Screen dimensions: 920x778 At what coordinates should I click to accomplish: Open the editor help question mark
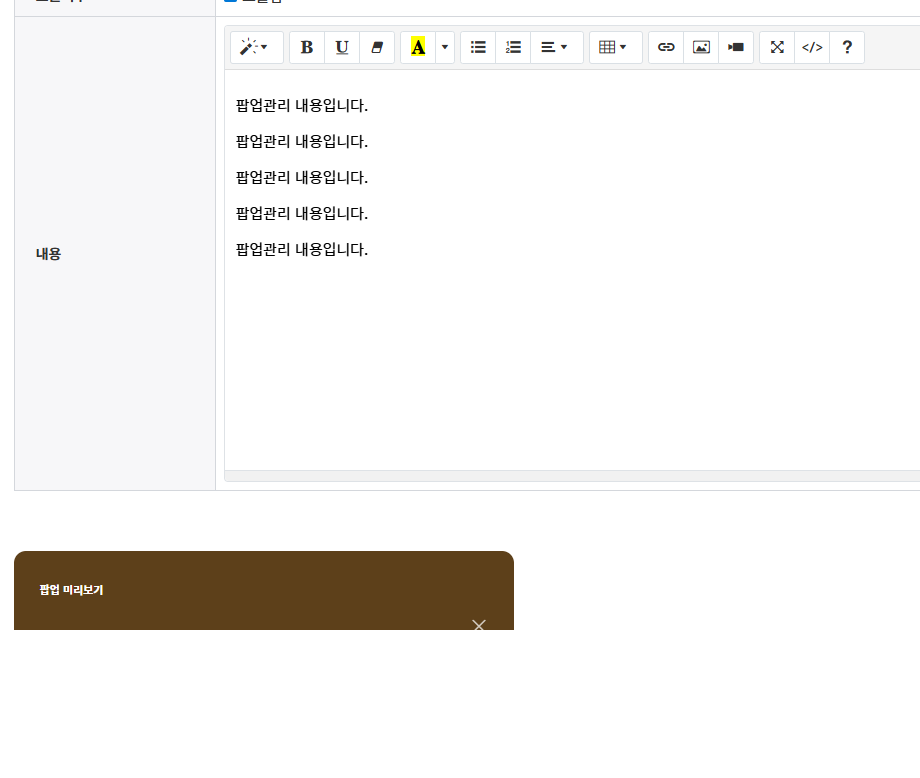point(847,47)
